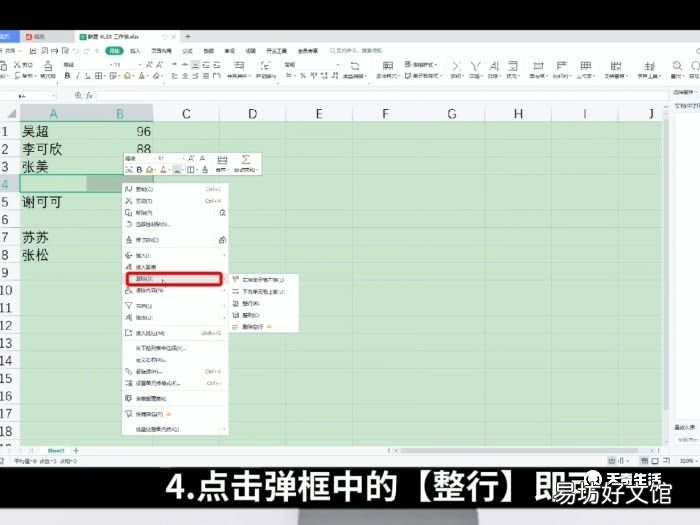Screen dimensions: 700x525
Task: Toggle italic in the ribbon
Action: [x=78, y=76]
